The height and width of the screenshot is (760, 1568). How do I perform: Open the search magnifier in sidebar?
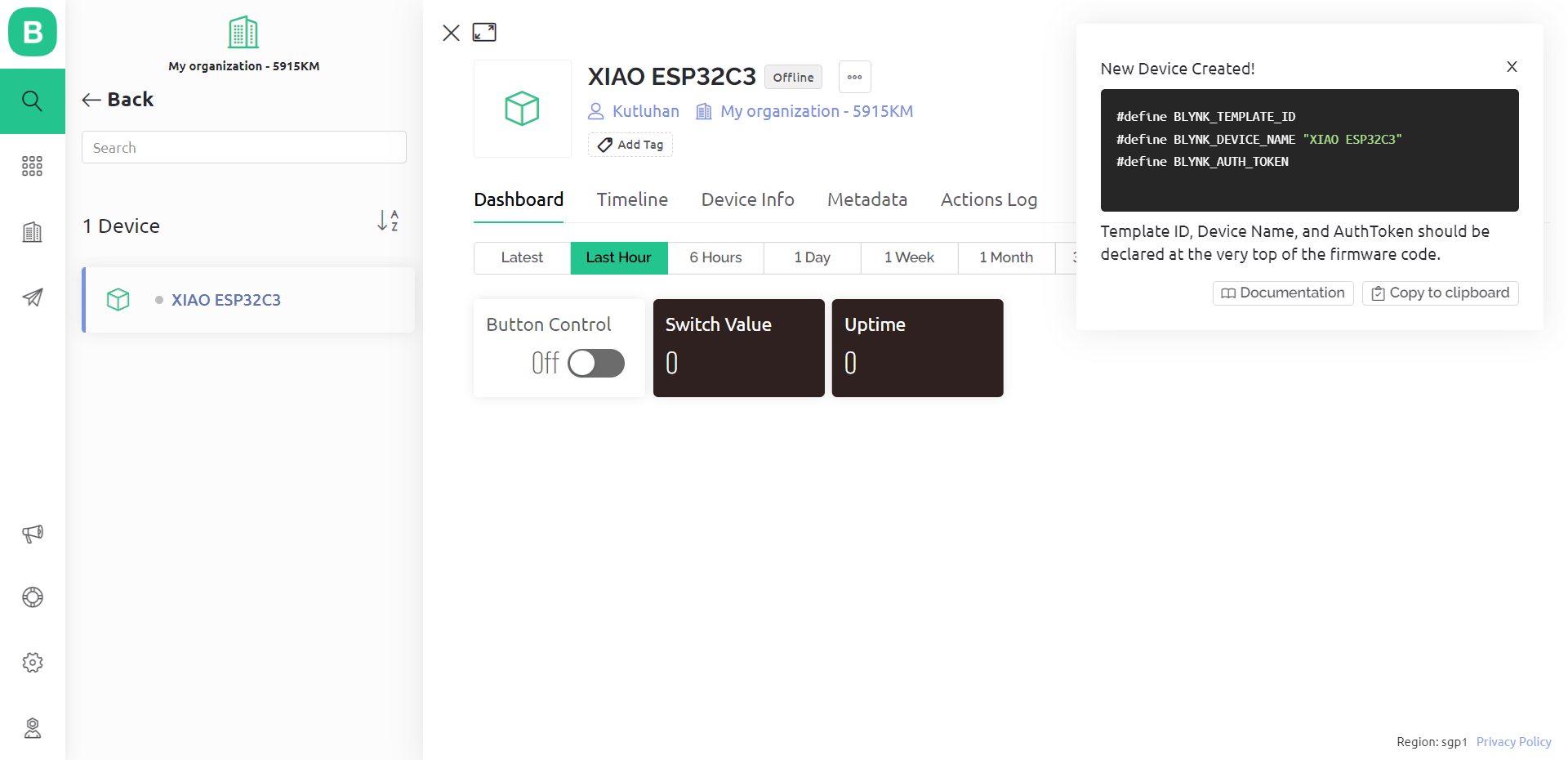point(33,101)
